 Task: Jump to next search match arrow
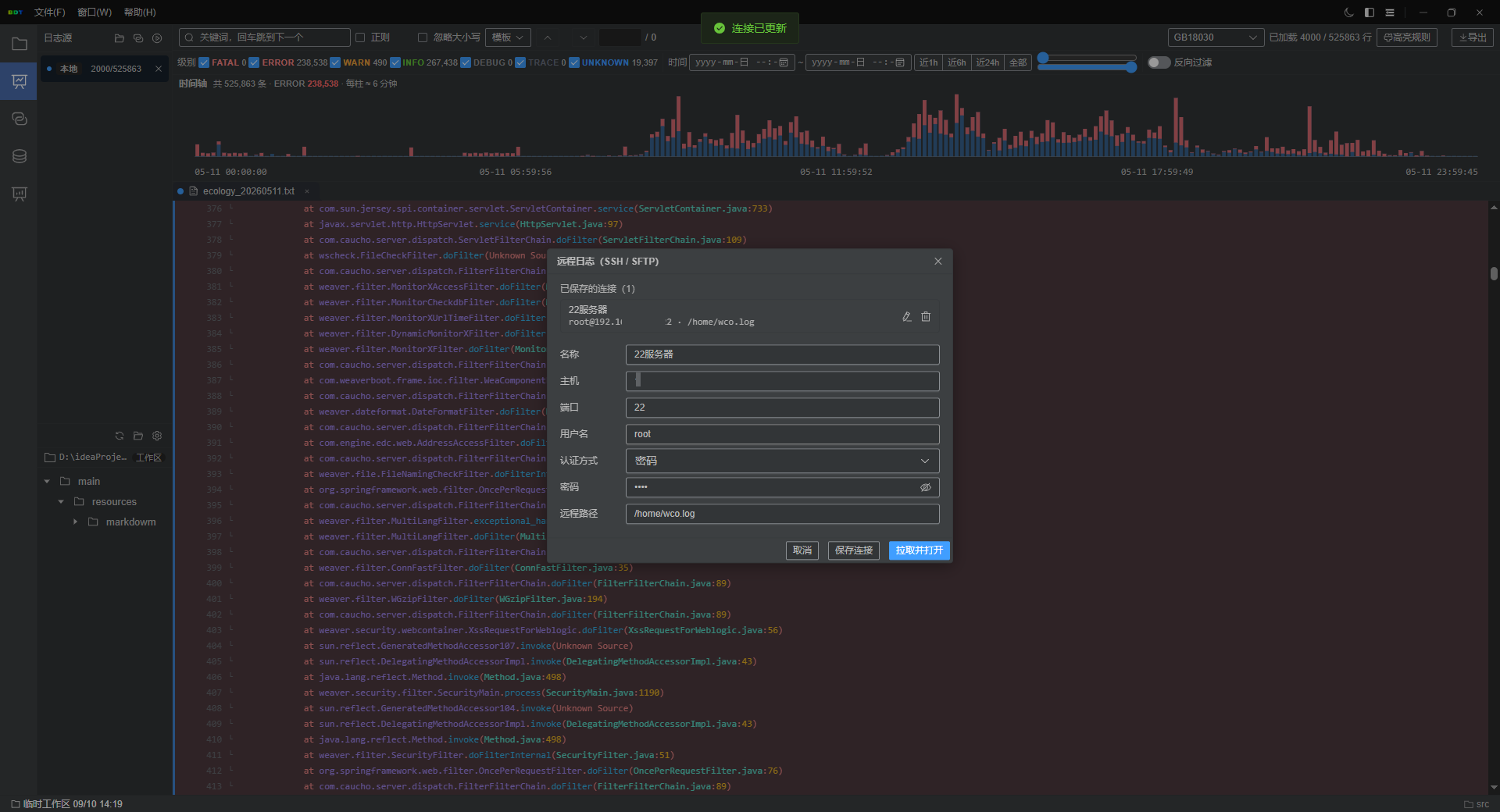[584, 37]
